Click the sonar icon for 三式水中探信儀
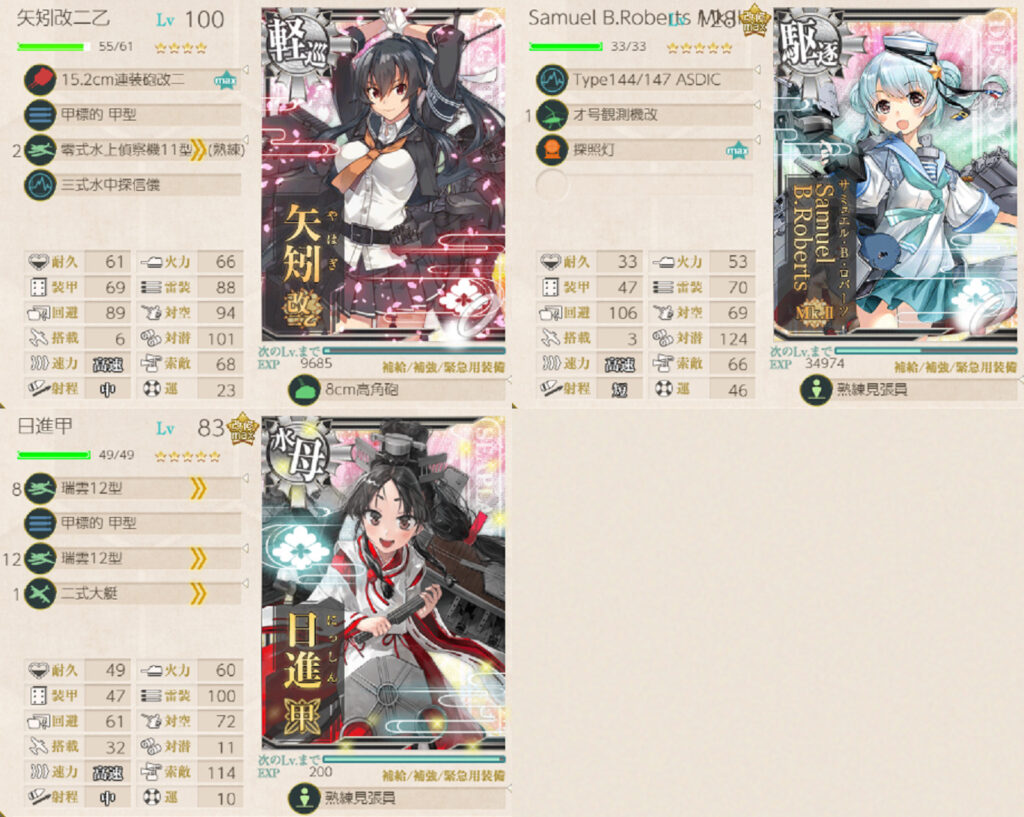Screen dimensions: 1024x817 40,185
